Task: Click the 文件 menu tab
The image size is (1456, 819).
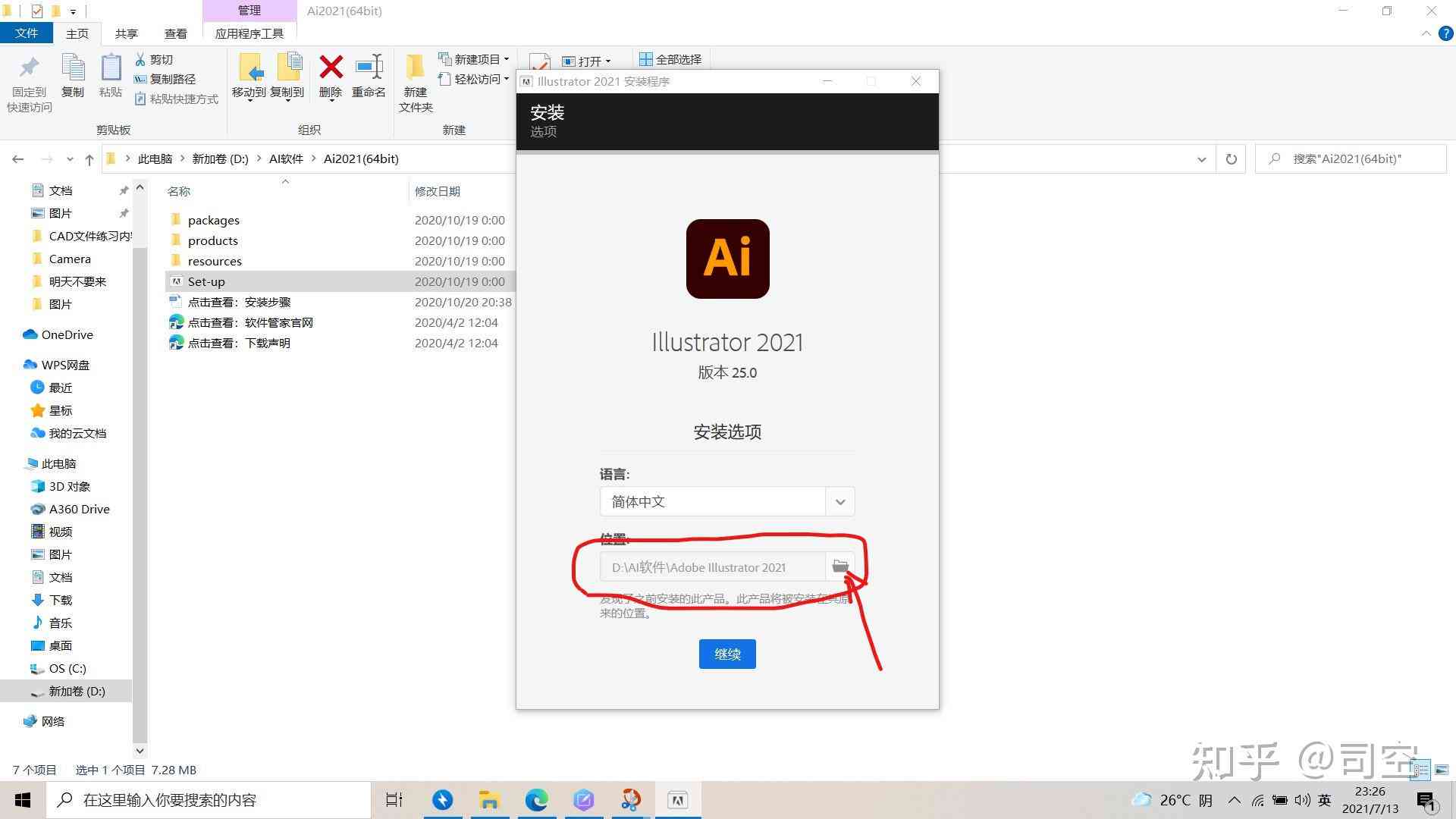Action: pos(28,33)
